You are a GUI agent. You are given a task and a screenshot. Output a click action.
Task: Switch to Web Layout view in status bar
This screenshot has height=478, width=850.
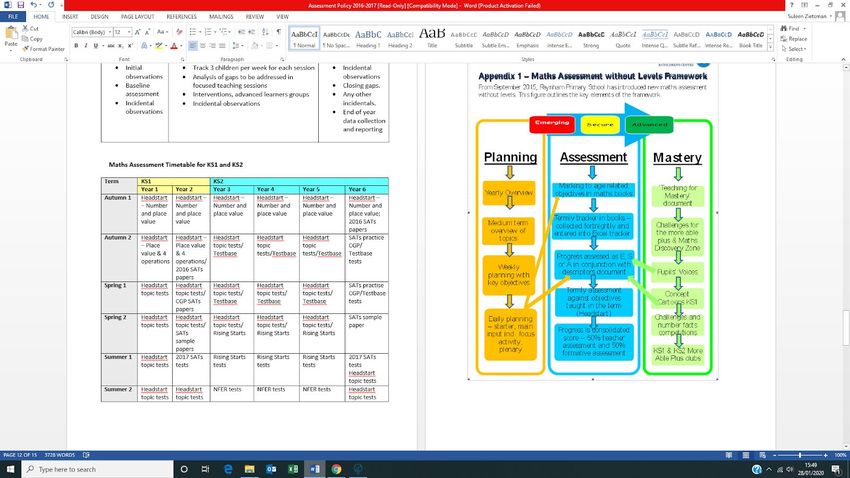[763, 455]
